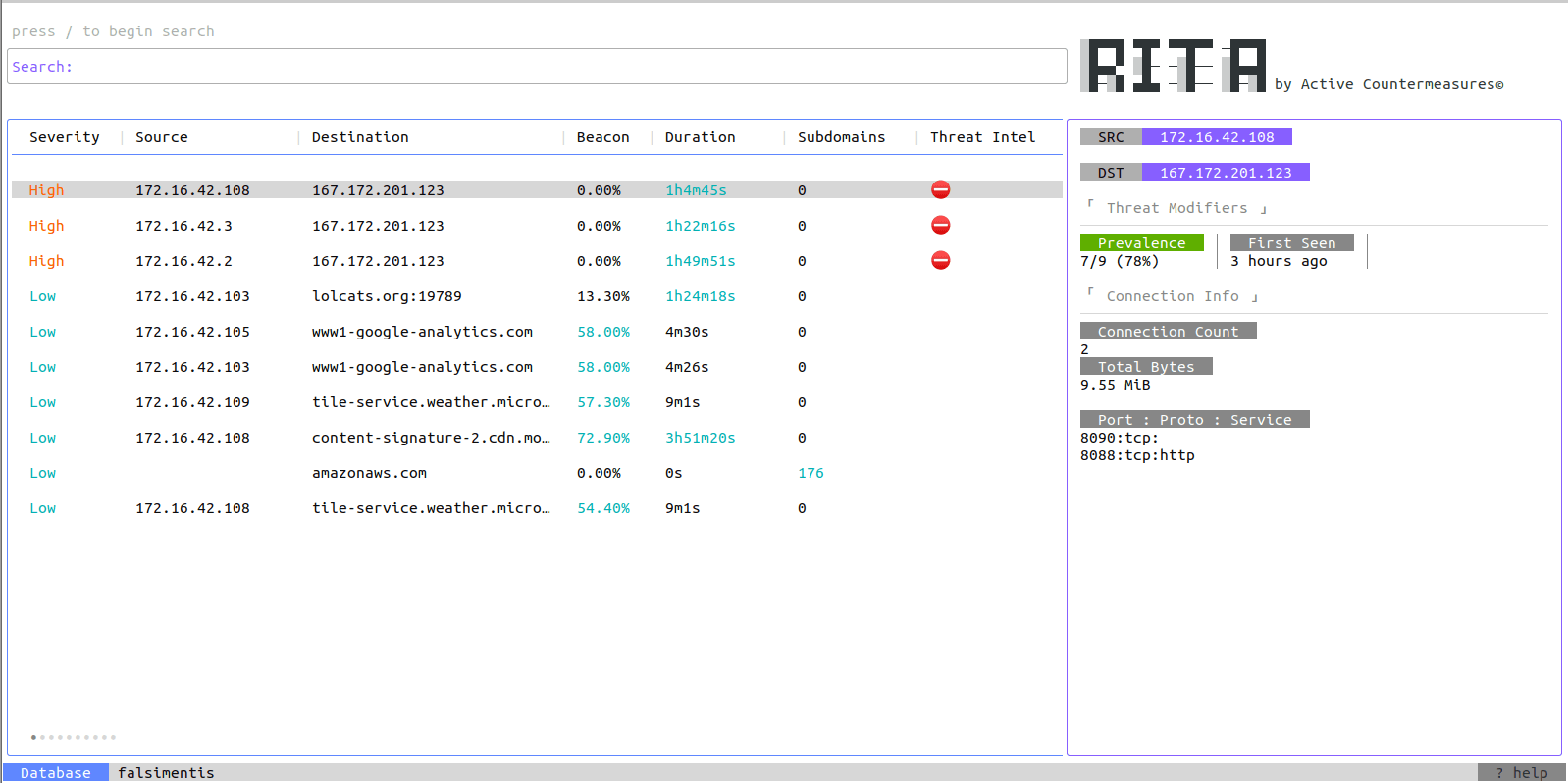This screenshot has width=1568, height=783.
Task: Click the 3 hours ago value
Action: click(x=1279, y=261)
